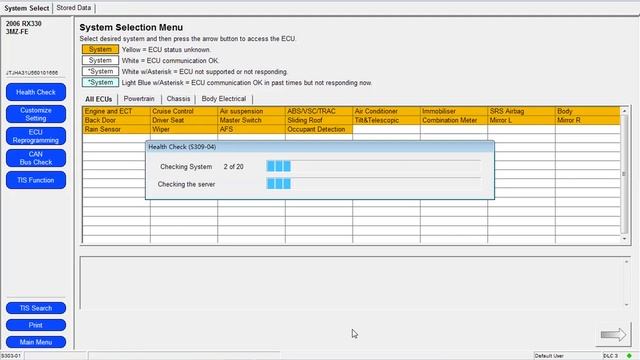Select the Rain Sensor cell

click(x=116, y=129)
